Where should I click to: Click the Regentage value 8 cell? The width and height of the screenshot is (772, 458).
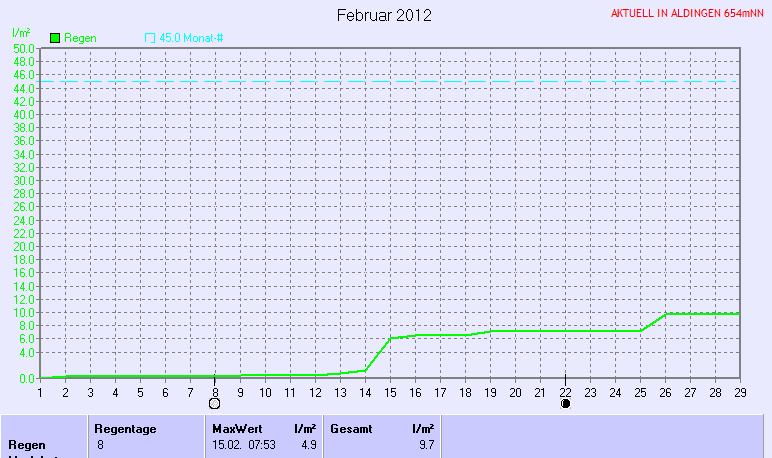point(100,443)
